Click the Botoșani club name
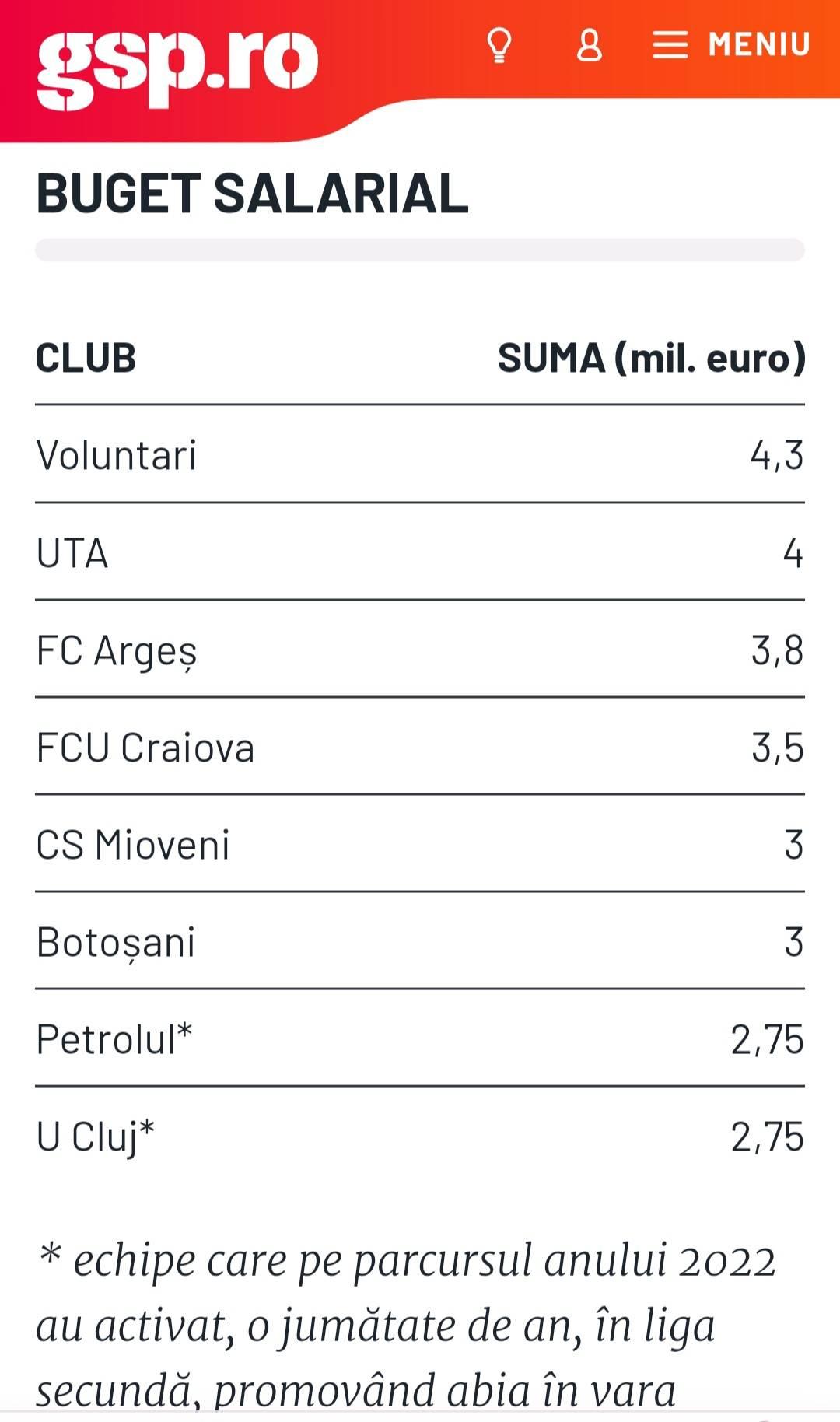840x1422 pixels. coord(116,943)
